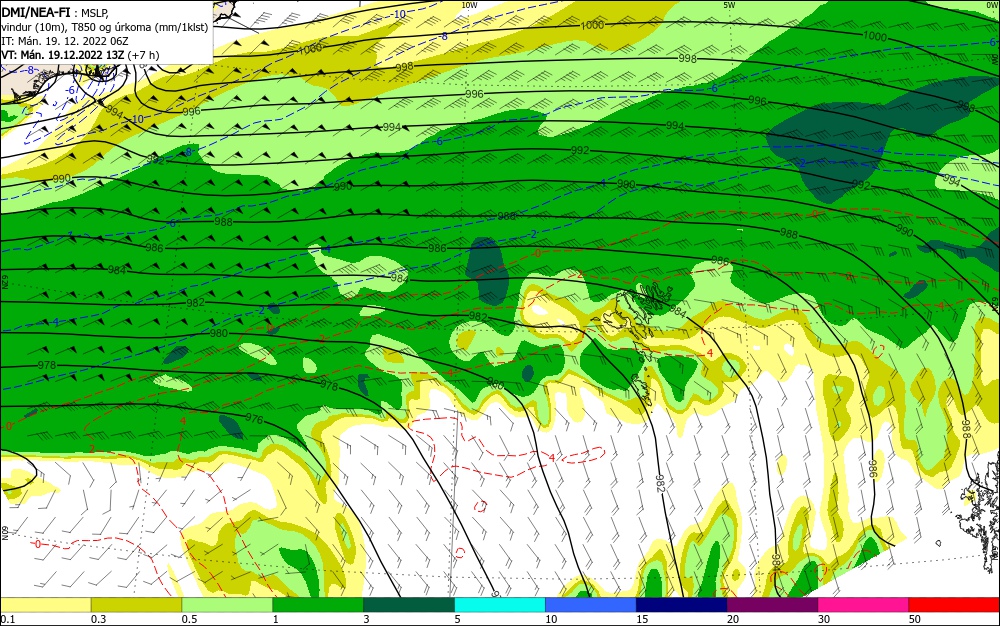
Task: Click the '5W' longitude label
Action: pos(729,5)
